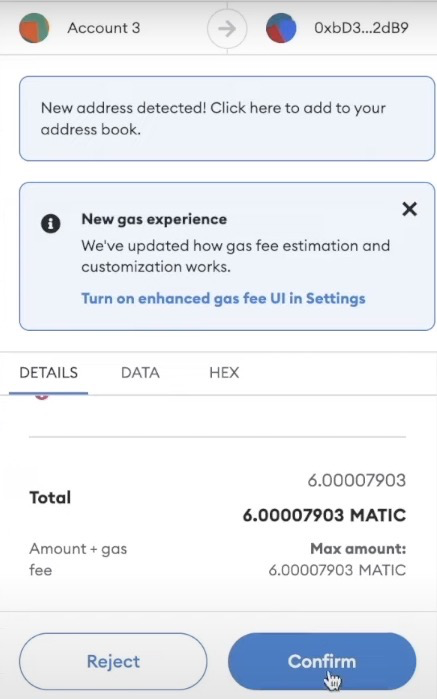437x699 pixels.
Task: Click the Account 3 sender name
Action: pos(103,28)
